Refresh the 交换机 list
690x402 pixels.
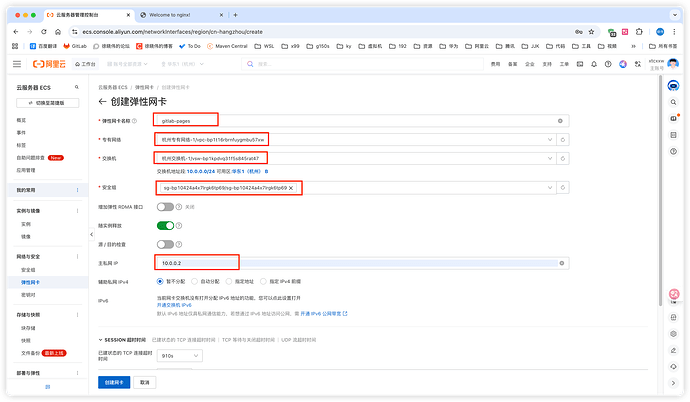tap(563, 158)
